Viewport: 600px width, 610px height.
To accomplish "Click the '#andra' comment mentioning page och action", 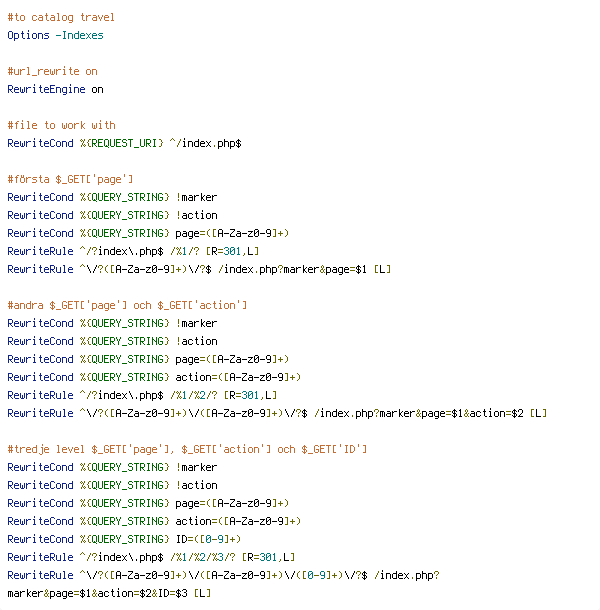I will coord(127,305).
